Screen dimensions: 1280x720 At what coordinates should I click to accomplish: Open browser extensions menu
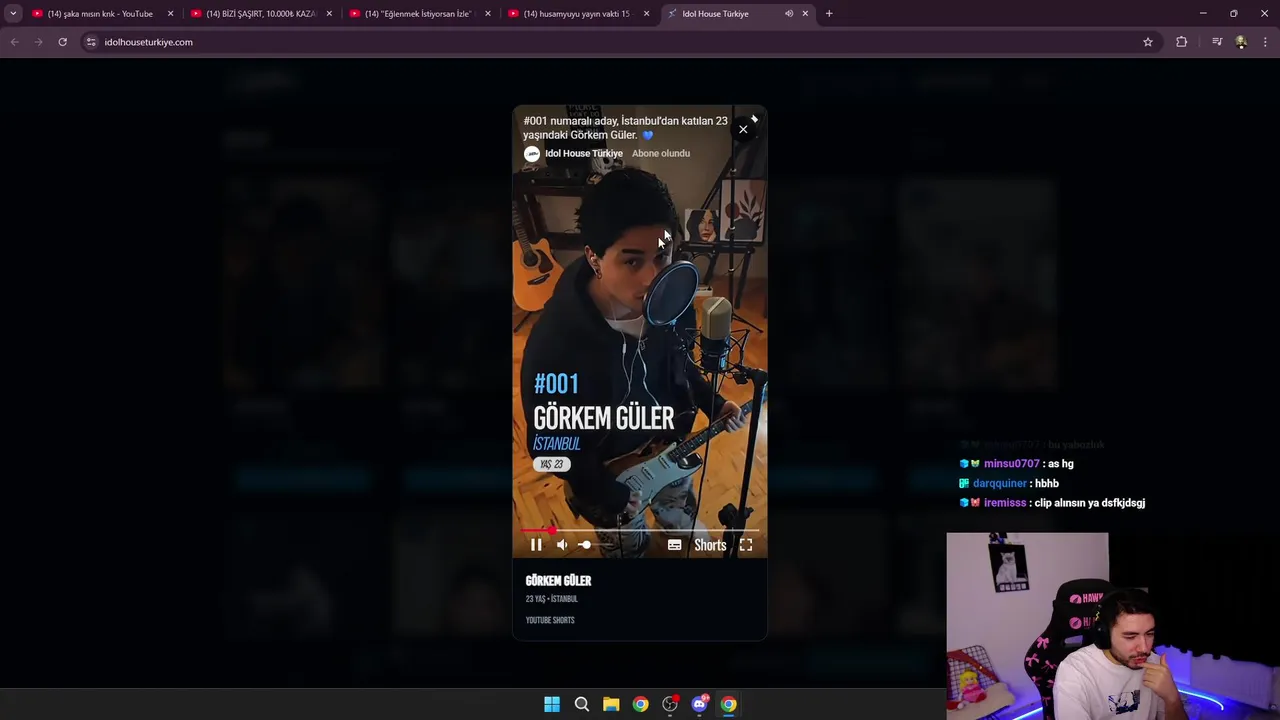(1182, 42)
